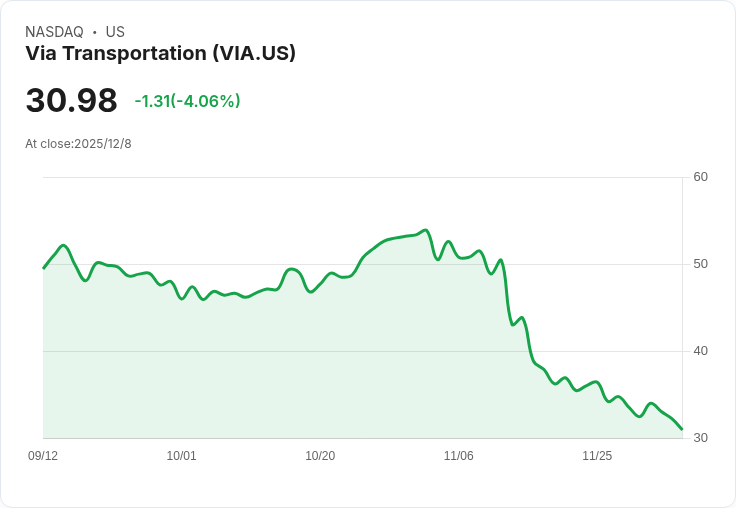The width and height of the screenshot is (736, 508).
Task: Click the US market label
Action: pos(115,32)
